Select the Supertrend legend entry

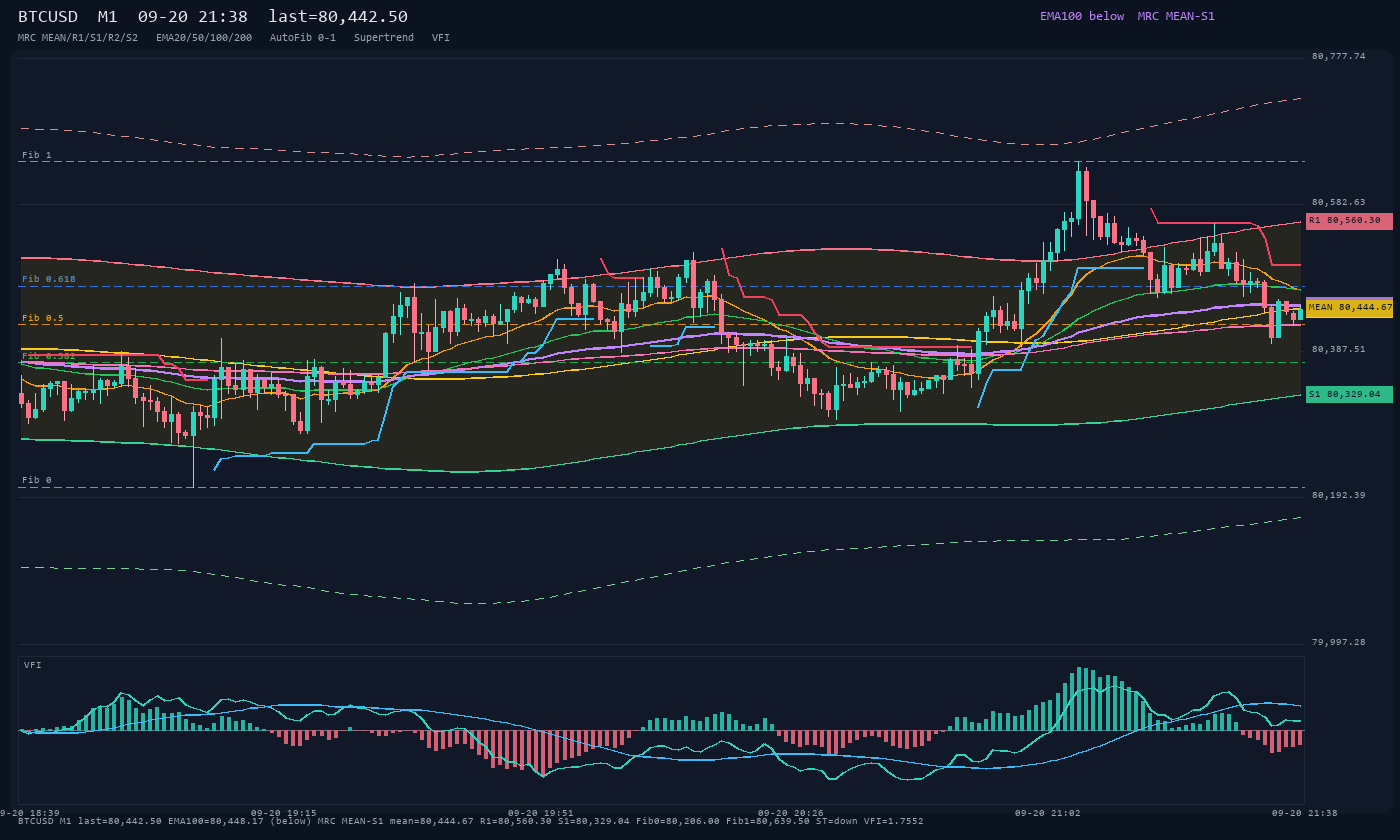click(384, 37)
